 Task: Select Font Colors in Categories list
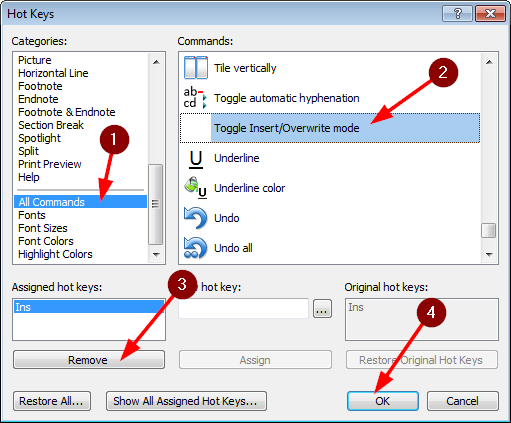coord(46,241)
